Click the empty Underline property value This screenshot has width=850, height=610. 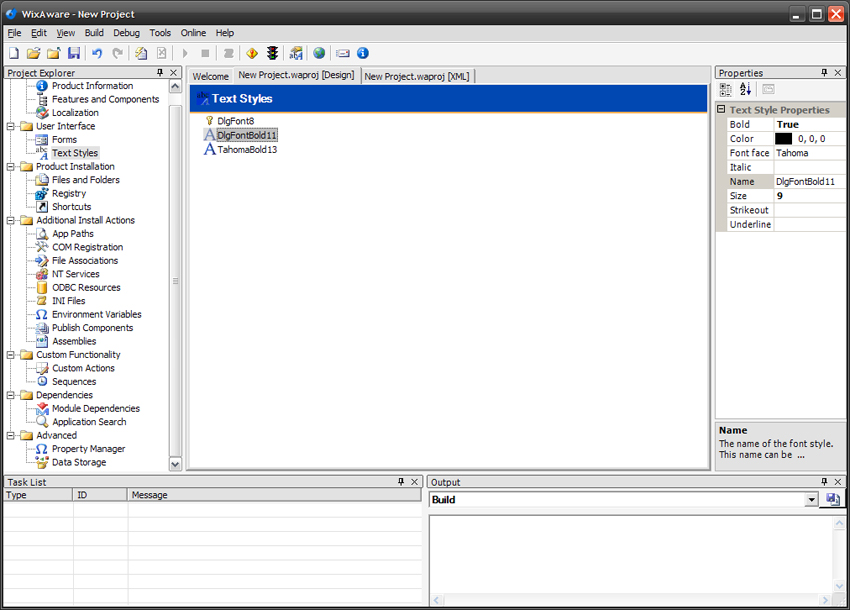click(x=809, y=224)
